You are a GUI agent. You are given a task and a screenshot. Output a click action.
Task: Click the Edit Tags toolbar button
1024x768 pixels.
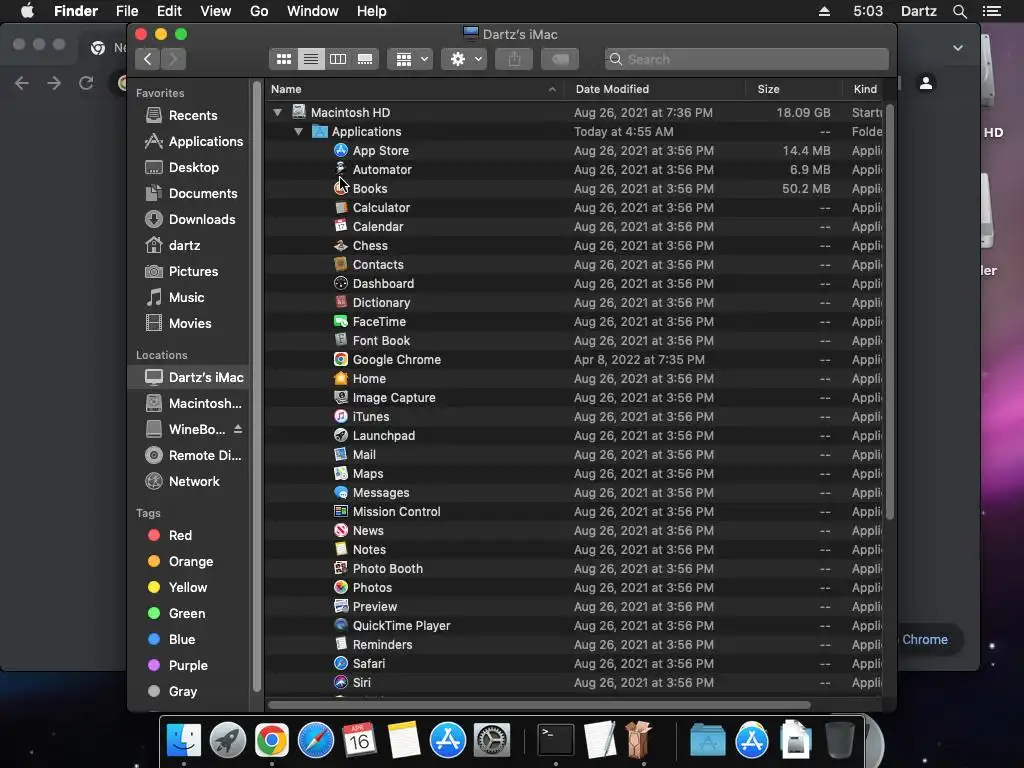coord(560,59)
